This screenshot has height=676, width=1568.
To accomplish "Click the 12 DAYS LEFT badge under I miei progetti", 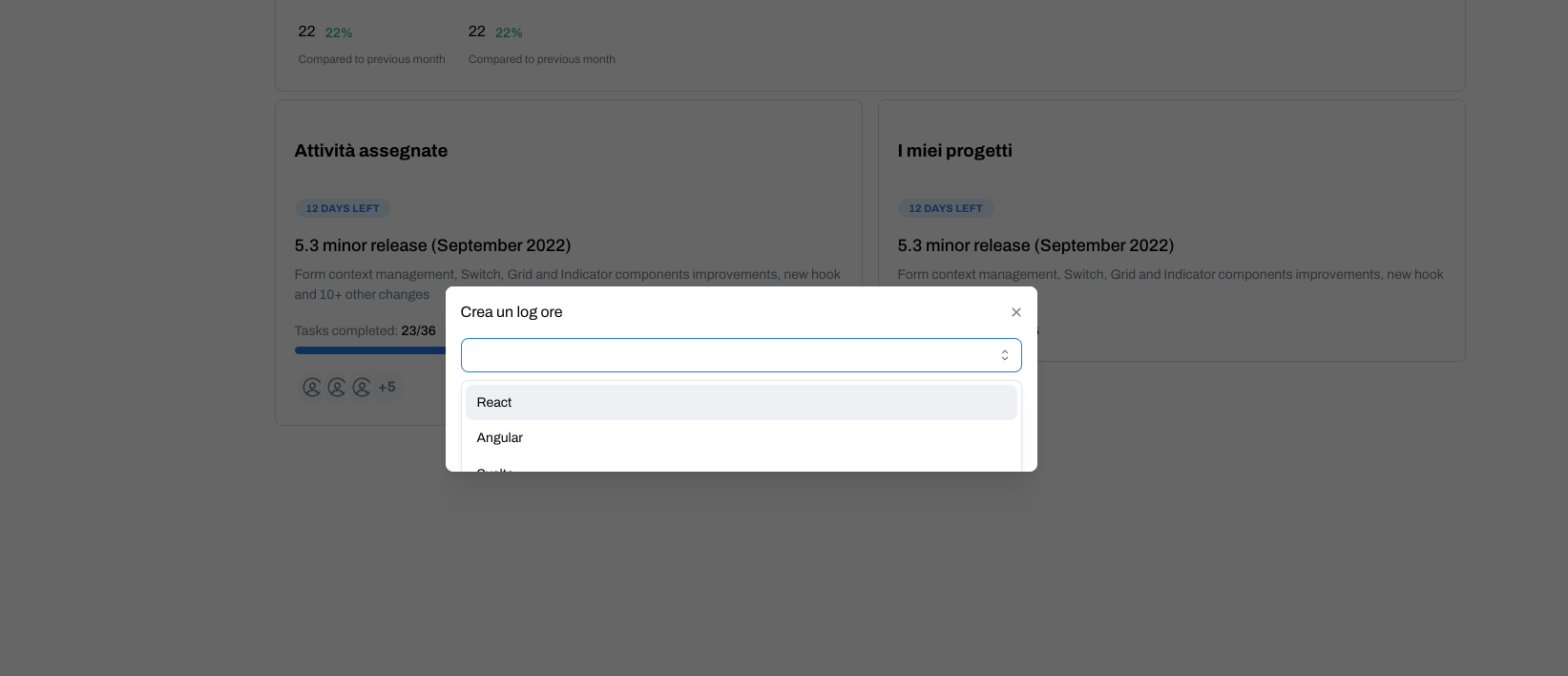I will pos(946,207).
